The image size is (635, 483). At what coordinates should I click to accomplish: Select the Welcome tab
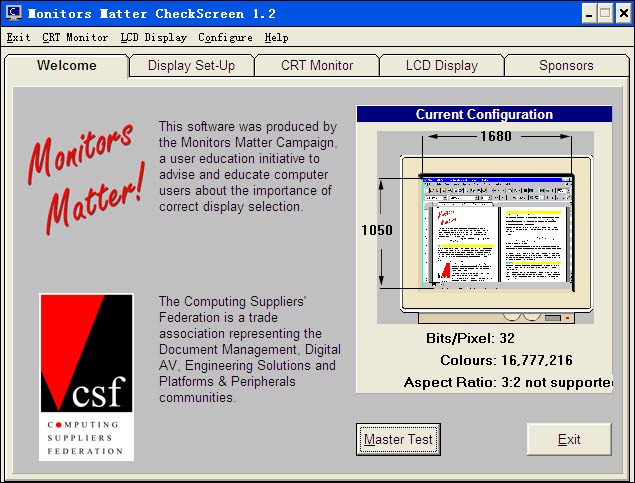[67, 66]
